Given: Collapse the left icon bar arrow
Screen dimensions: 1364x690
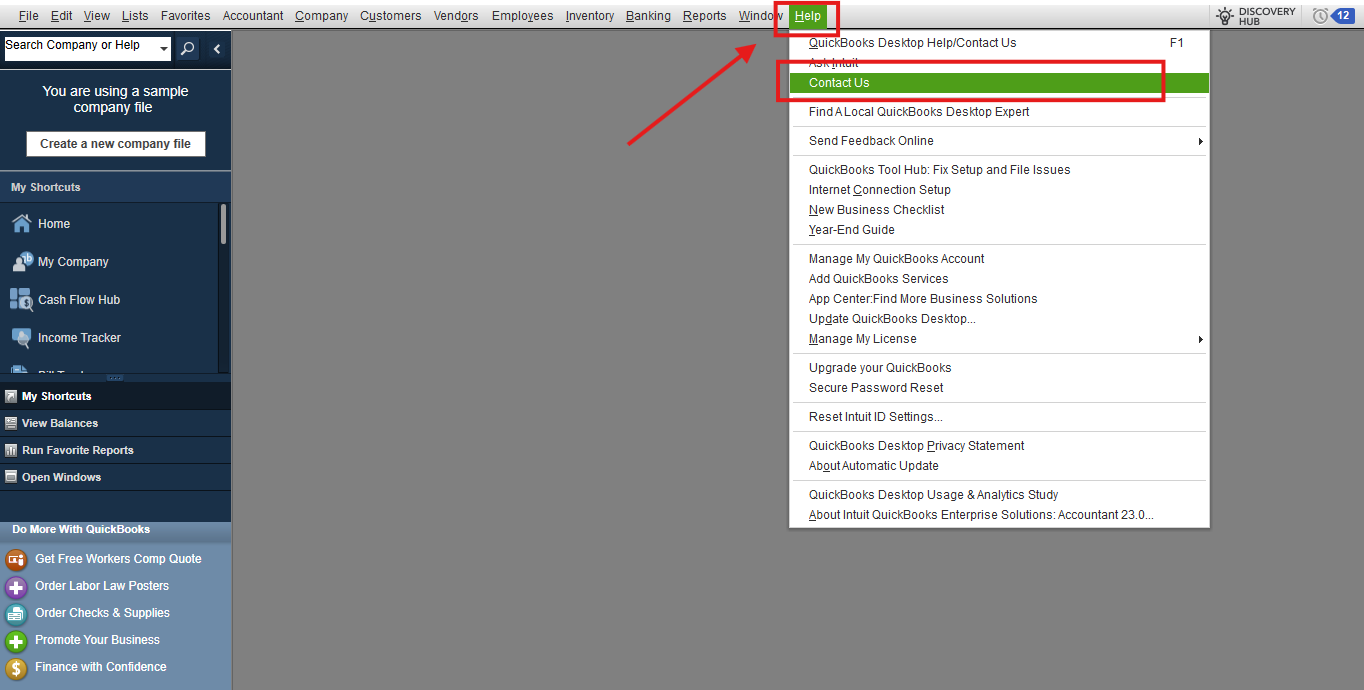Looking at the screenshot, I should pos(217,49).
